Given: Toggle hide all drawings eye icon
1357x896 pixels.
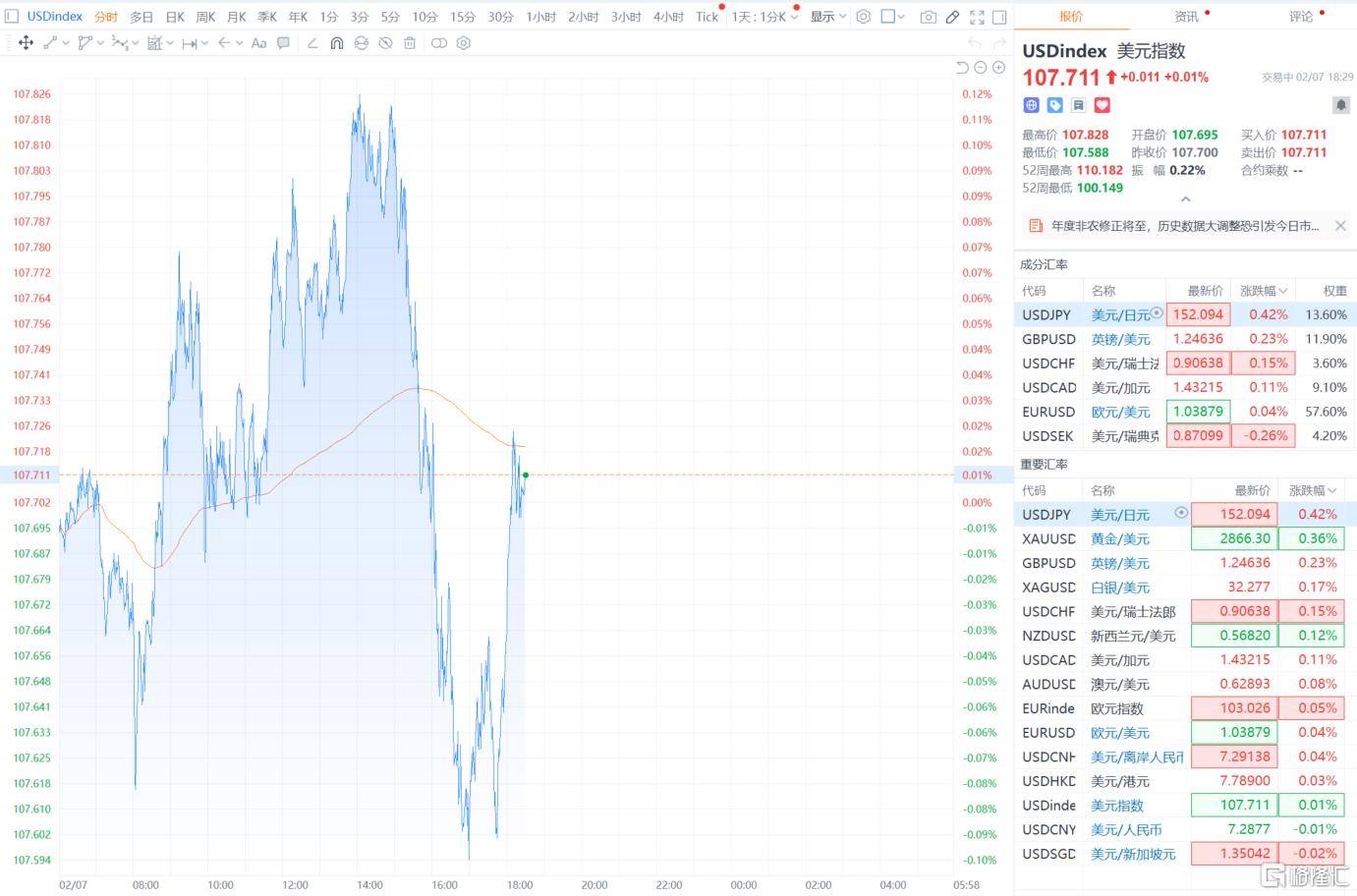Looking at the screenshot, I should tap(385, 43).
